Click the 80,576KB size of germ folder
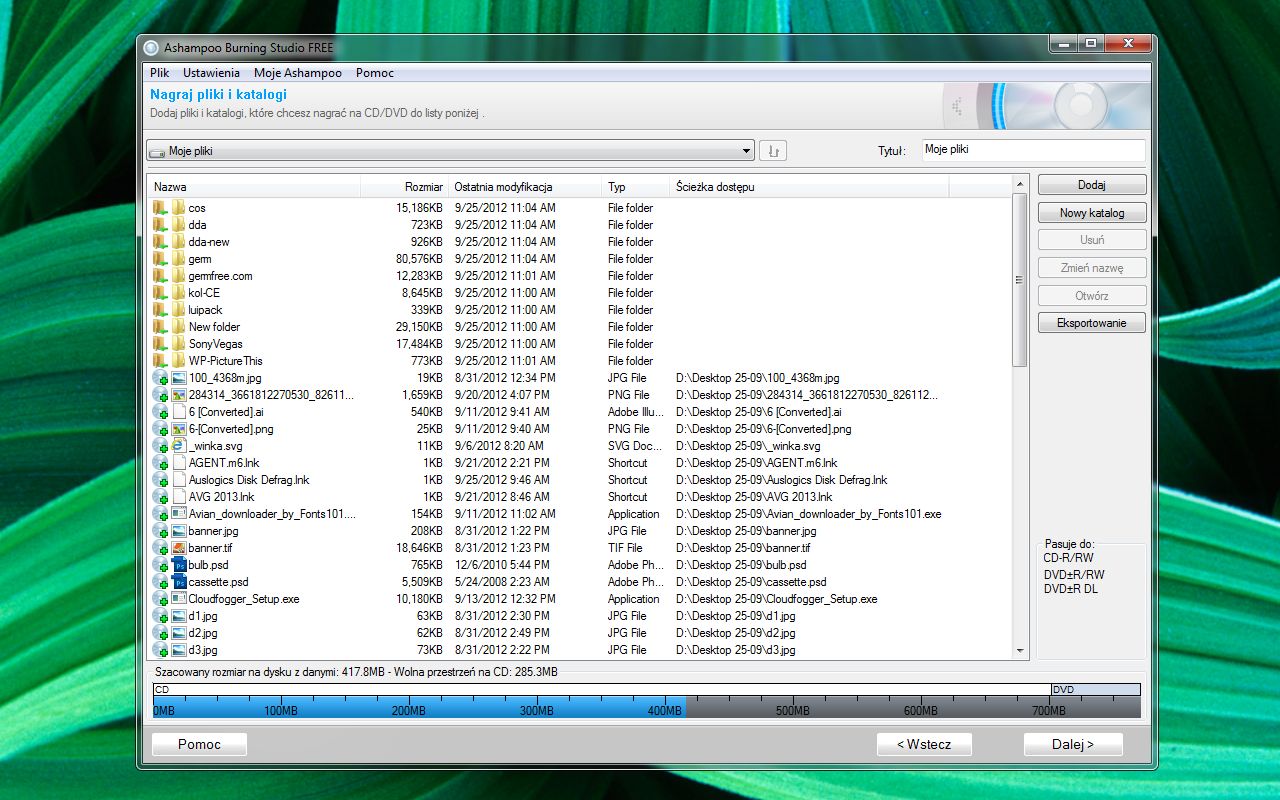This screenshot has height=800, width=1280. click(x=419, y=259)
